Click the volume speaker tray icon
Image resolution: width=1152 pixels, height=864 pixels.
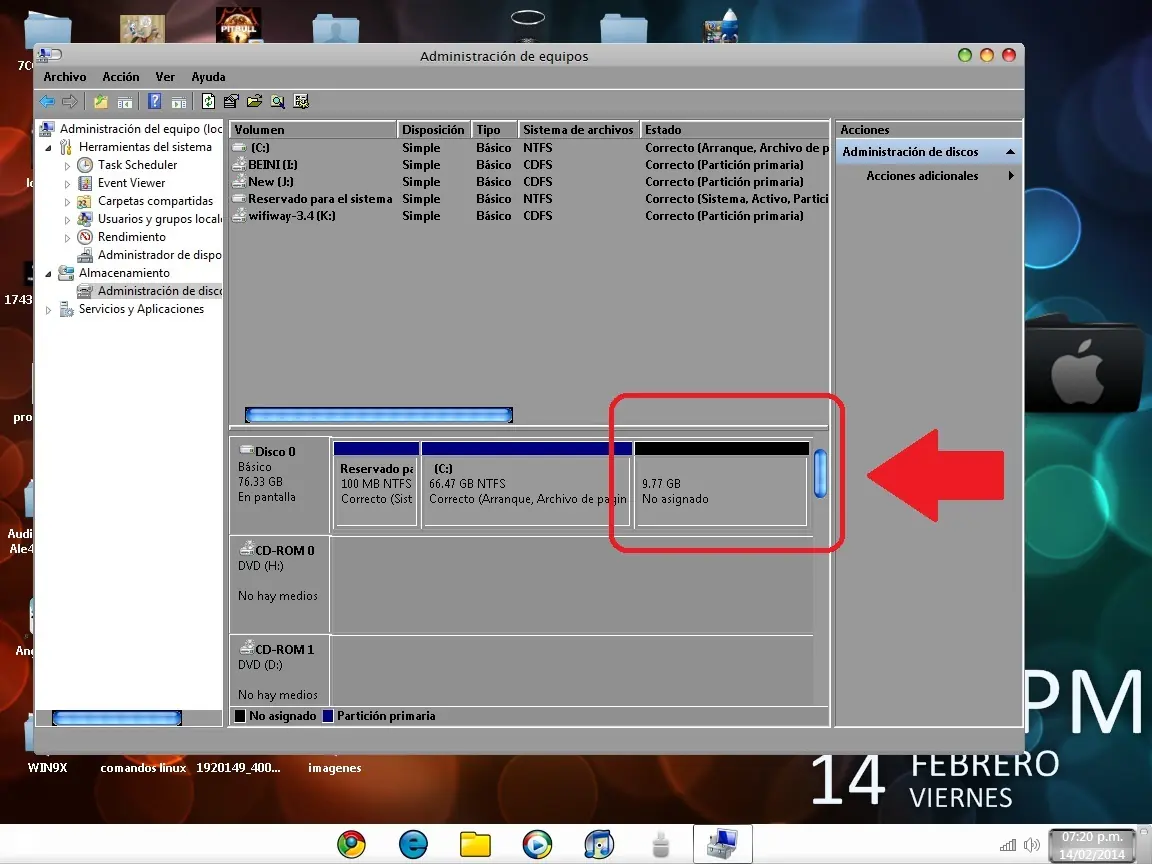tap(1032, 845)
